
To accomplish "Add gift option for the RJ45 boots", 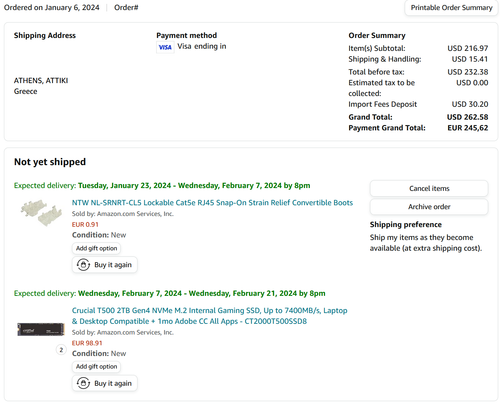I will (x=96, y=248).
